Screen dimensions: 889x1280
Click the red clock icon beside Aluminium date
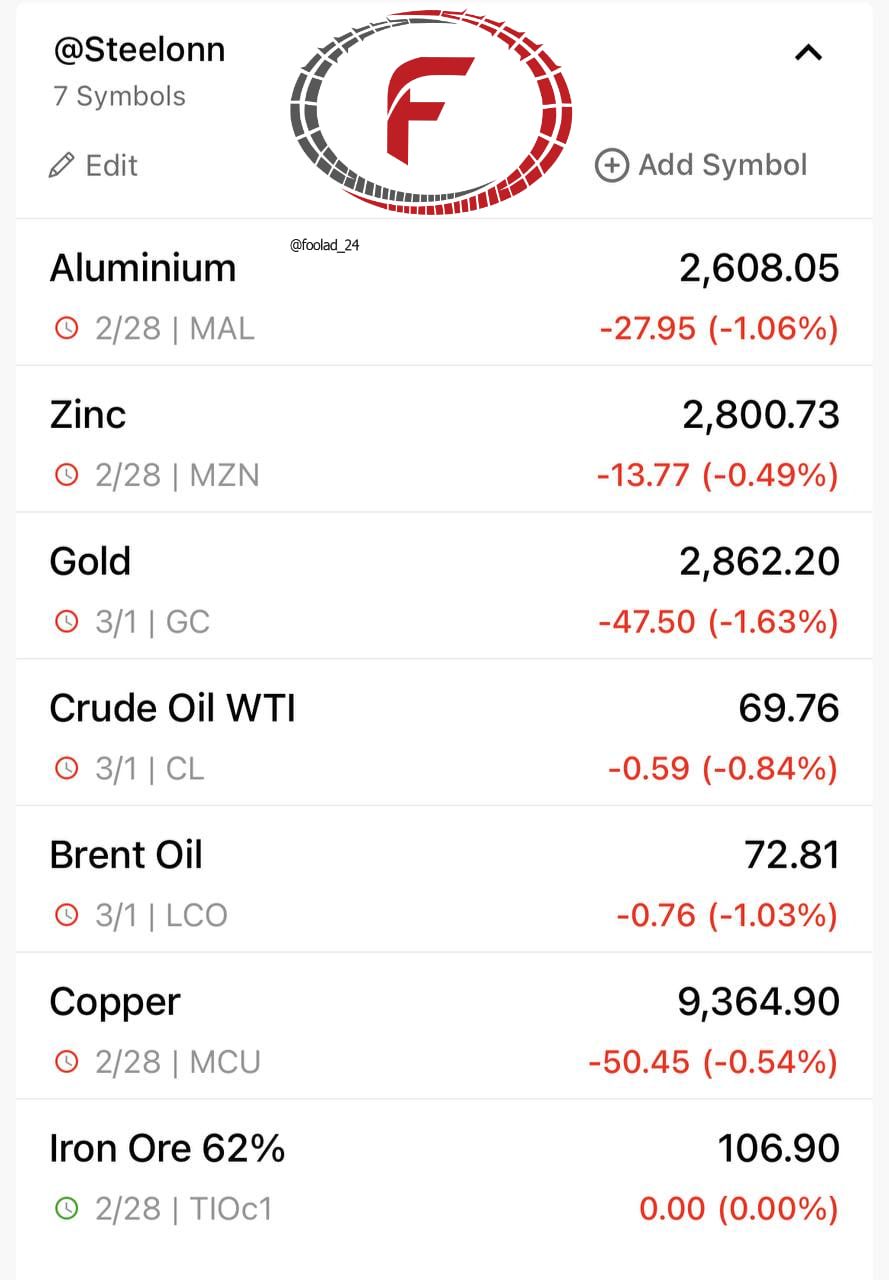(x=66, y=328)
